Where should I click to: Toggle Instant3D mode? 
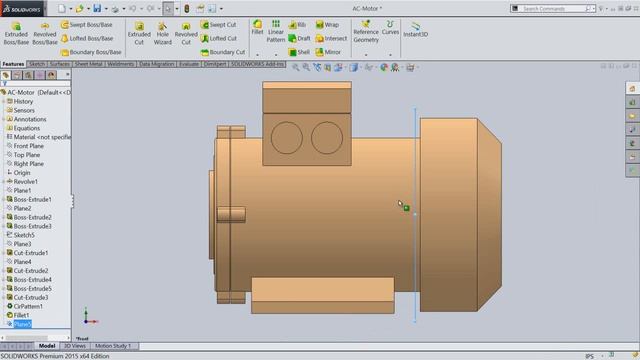[416, 30]
